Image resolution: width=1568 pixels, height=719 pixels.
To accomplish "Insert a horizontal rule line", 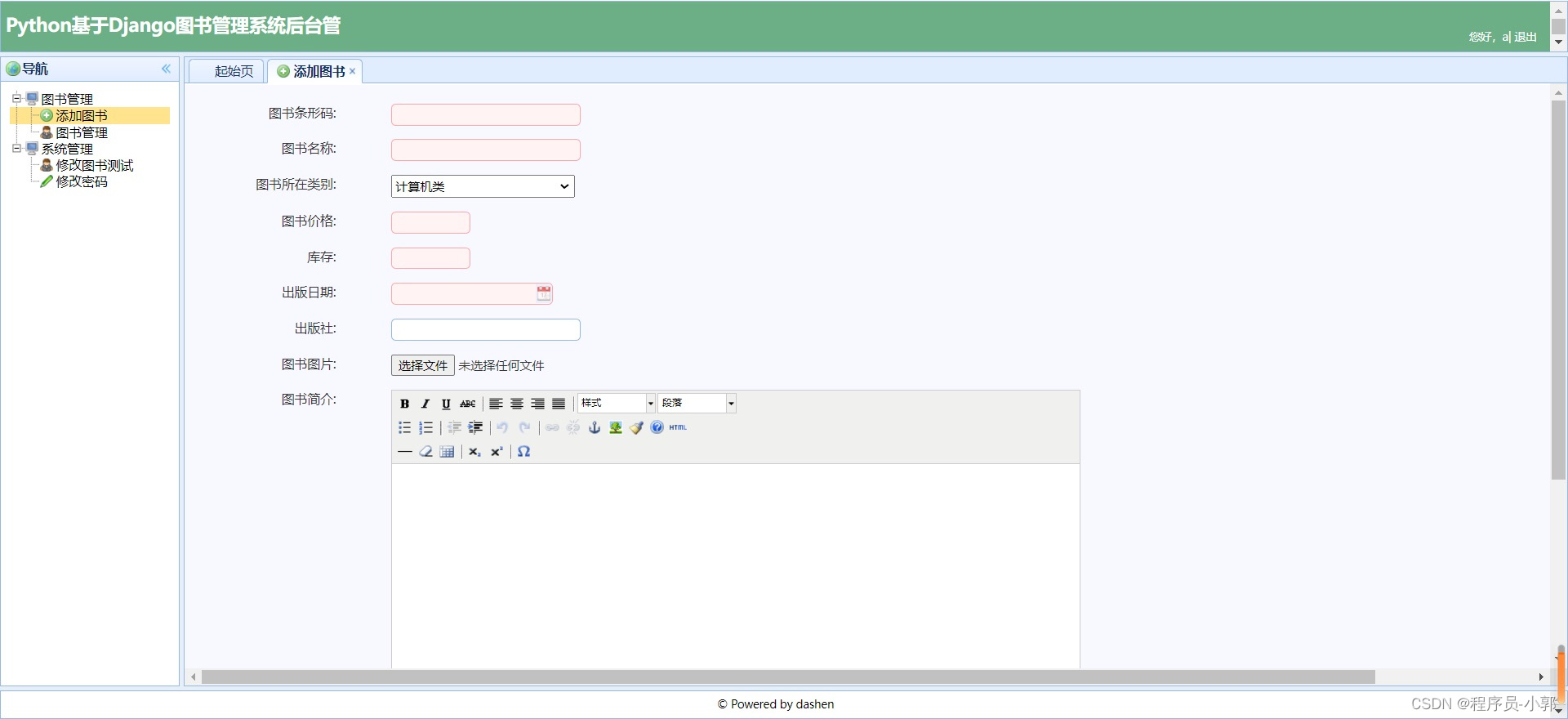I will 404,452.
